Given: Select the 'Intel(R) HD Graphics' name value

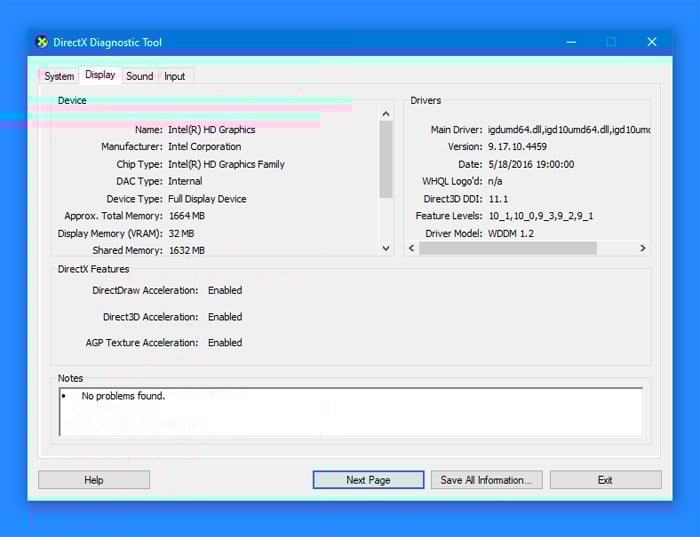Looking at the screenshot, I should (212, 130).
